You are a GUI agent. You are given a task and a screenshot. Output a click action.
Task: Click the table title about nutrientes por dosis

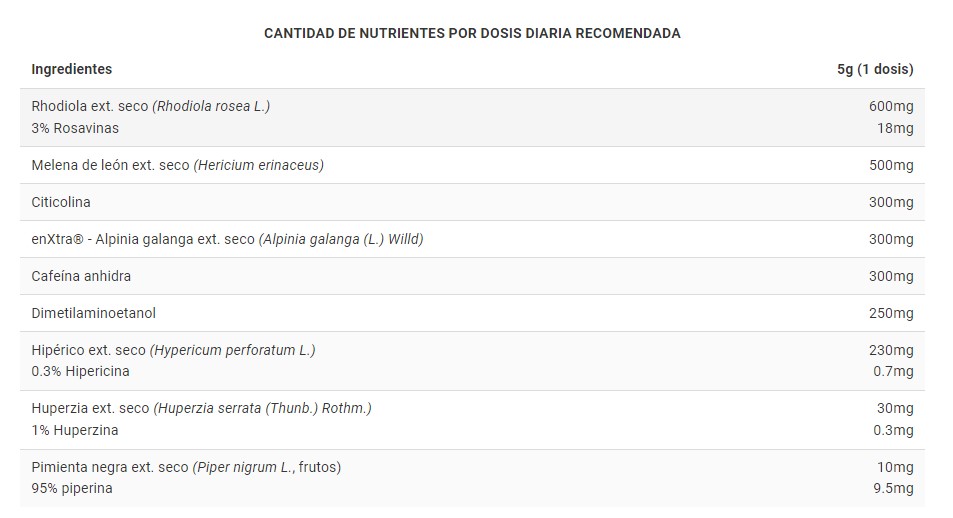pyautogui.click(x=472, y=33)
